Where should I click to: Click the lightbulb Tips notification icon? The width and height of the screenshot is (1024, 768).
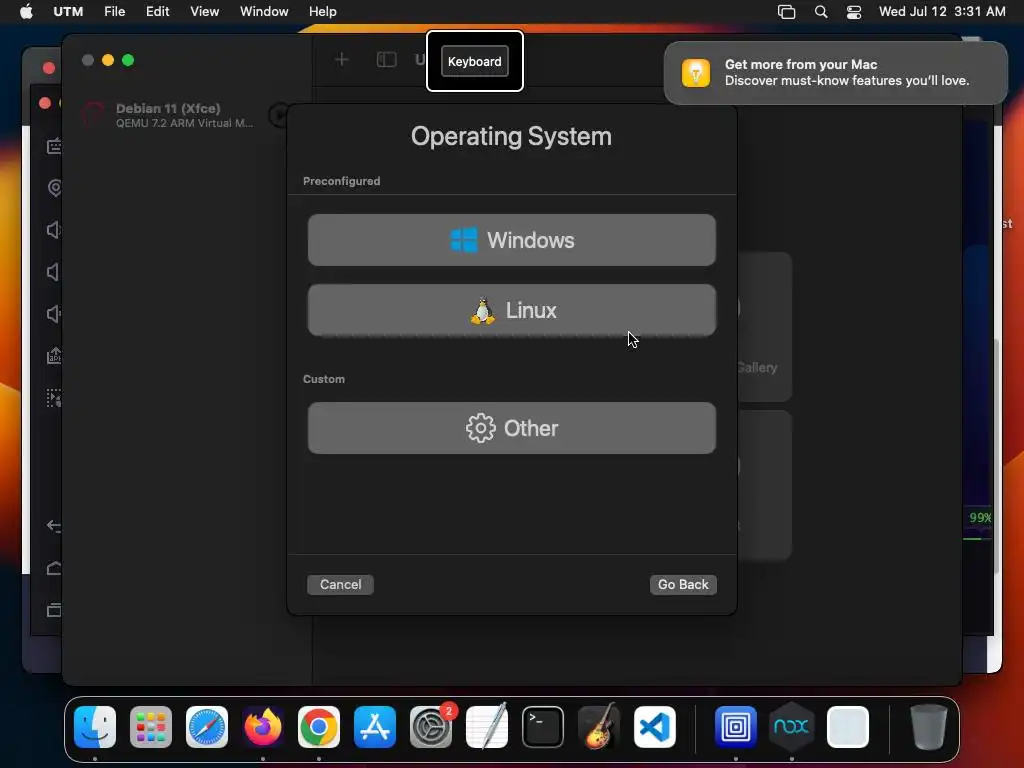coord(696,72)
